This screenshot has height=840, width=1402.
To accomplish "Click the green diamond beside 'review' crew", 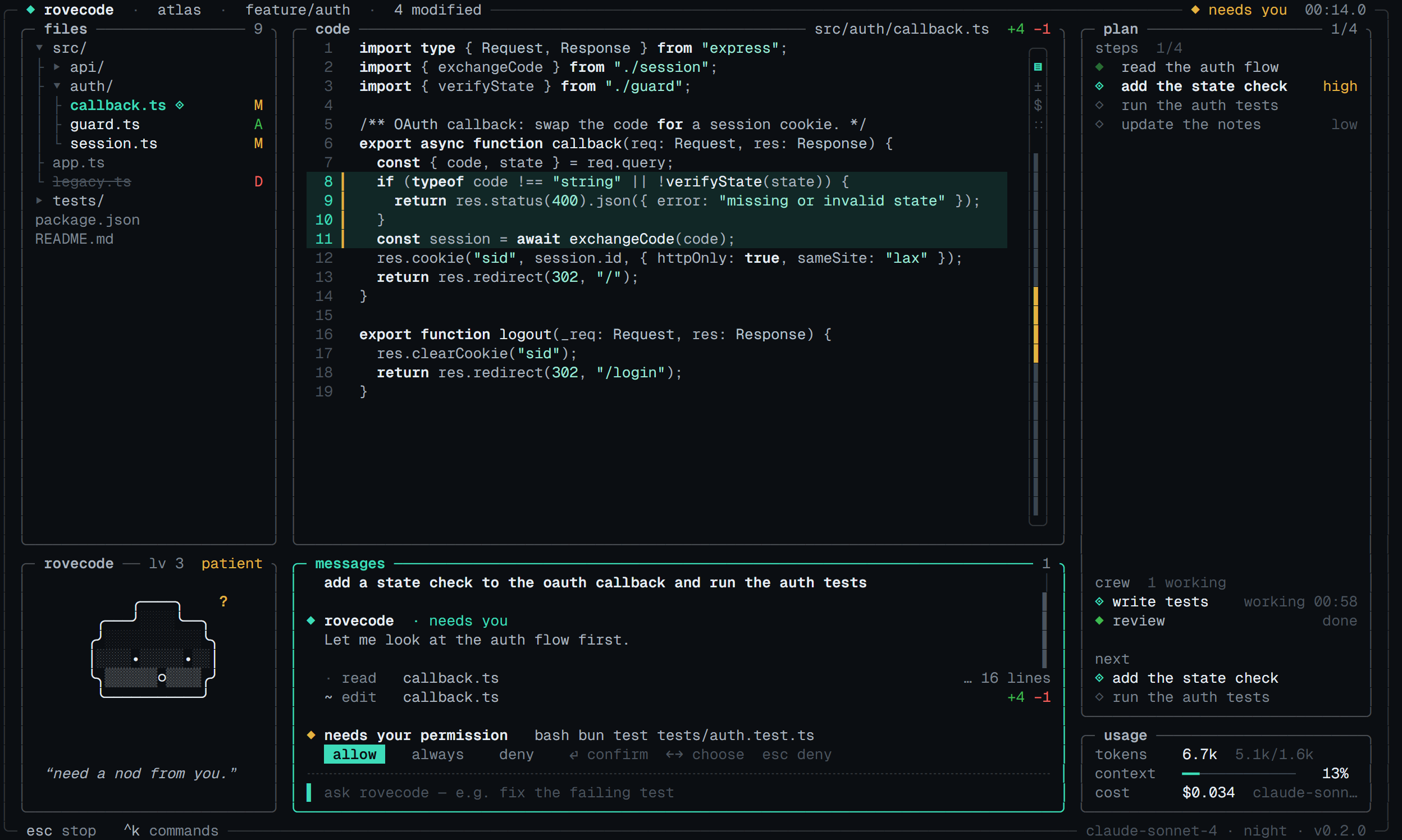I will coord(1099,621).
